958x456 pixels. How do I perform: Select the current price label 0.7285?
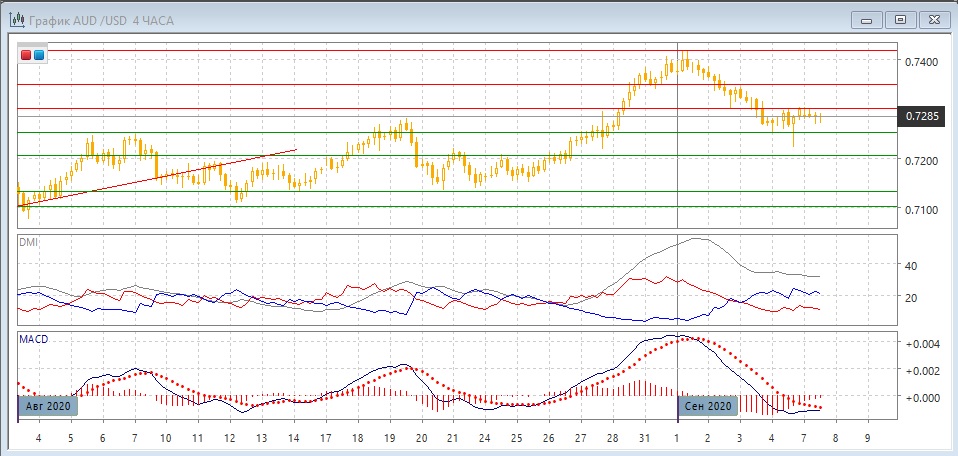[x=921, y=117]
